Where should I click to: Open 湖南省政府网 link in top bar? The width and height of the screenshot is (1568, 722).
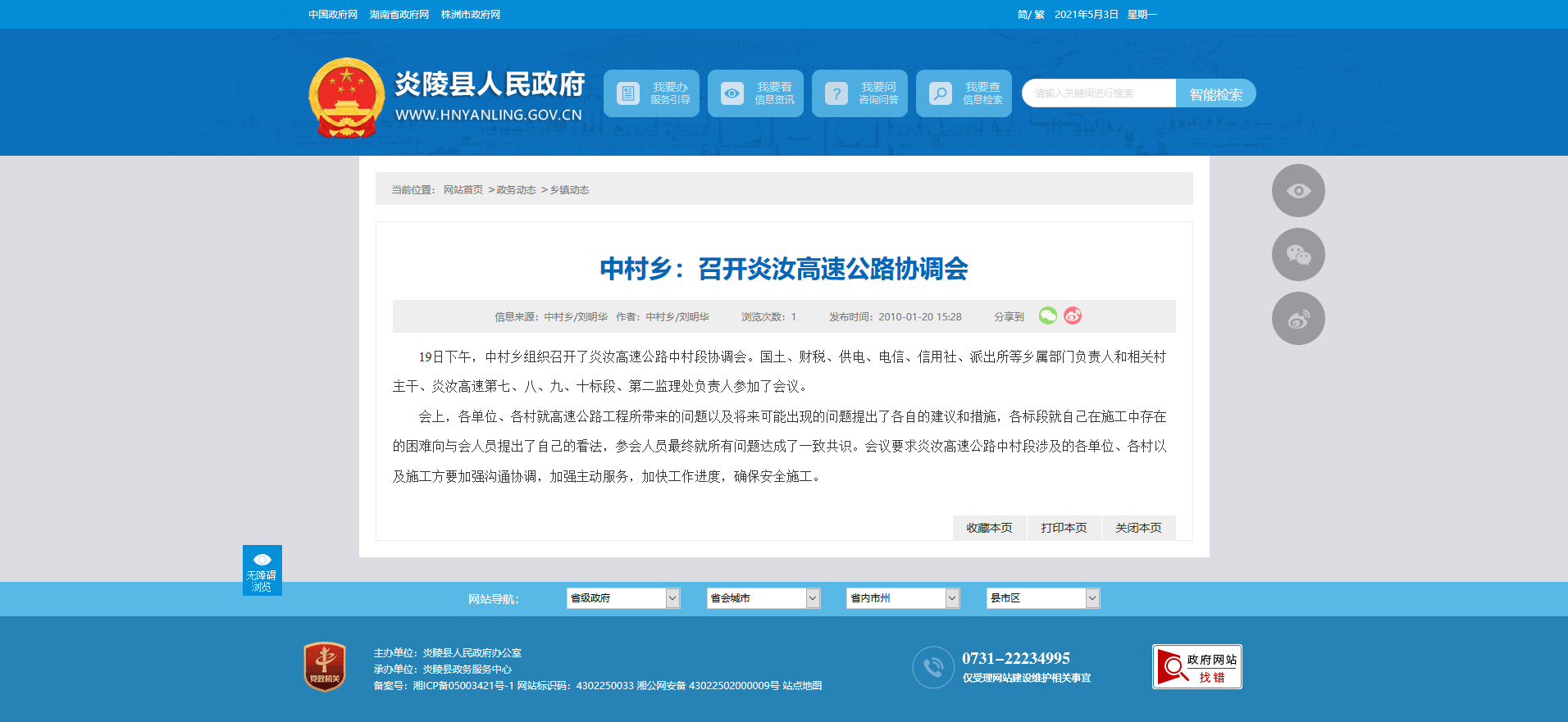click(x=399, y=15)
